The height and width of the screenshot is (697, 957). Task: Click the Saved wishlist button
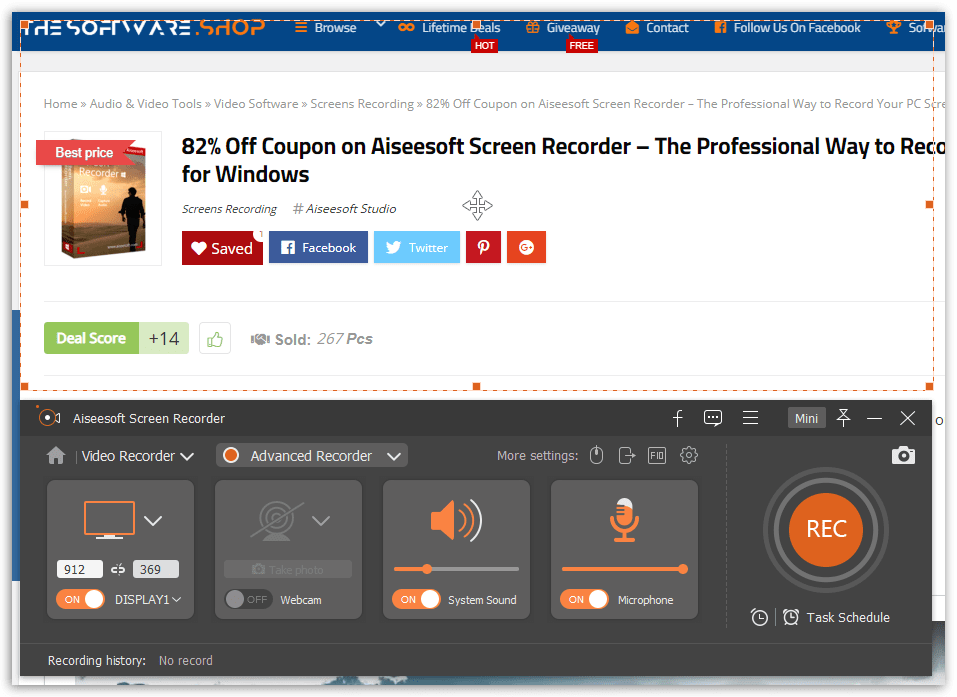(x=222, y=248)
